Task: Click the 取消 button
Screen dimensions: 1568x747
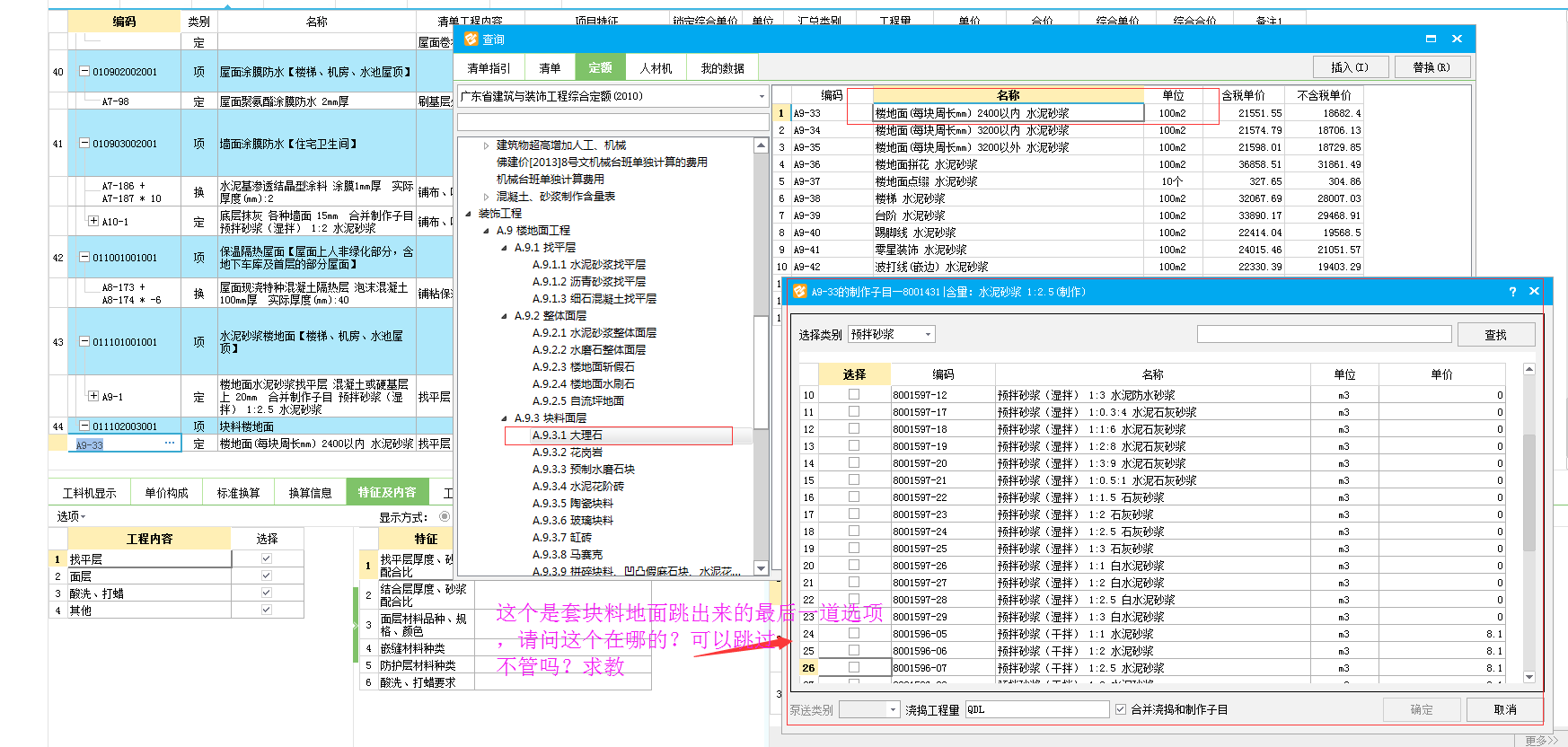Action: click(1505, 709)
